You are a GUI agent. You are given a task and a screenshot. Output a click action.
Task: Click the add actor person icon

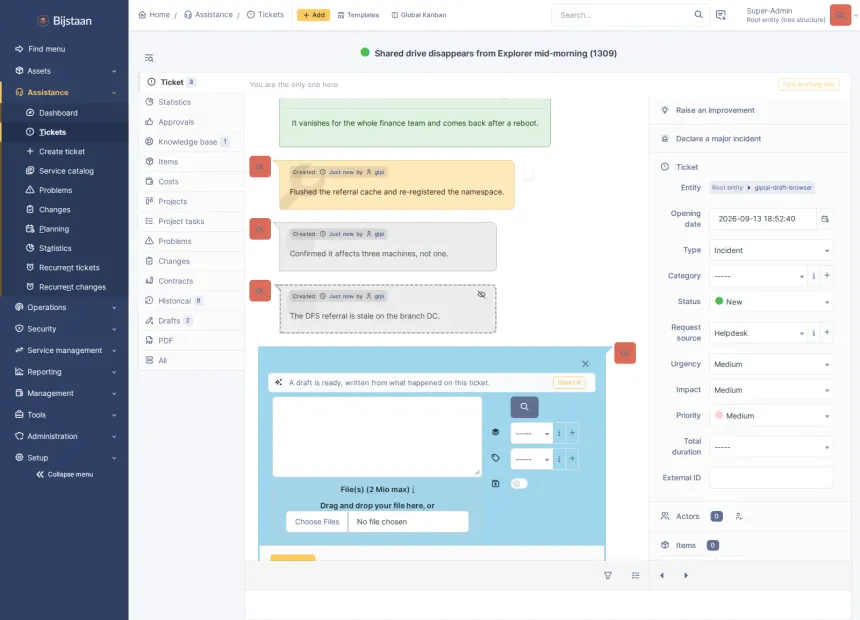(739, 516)
